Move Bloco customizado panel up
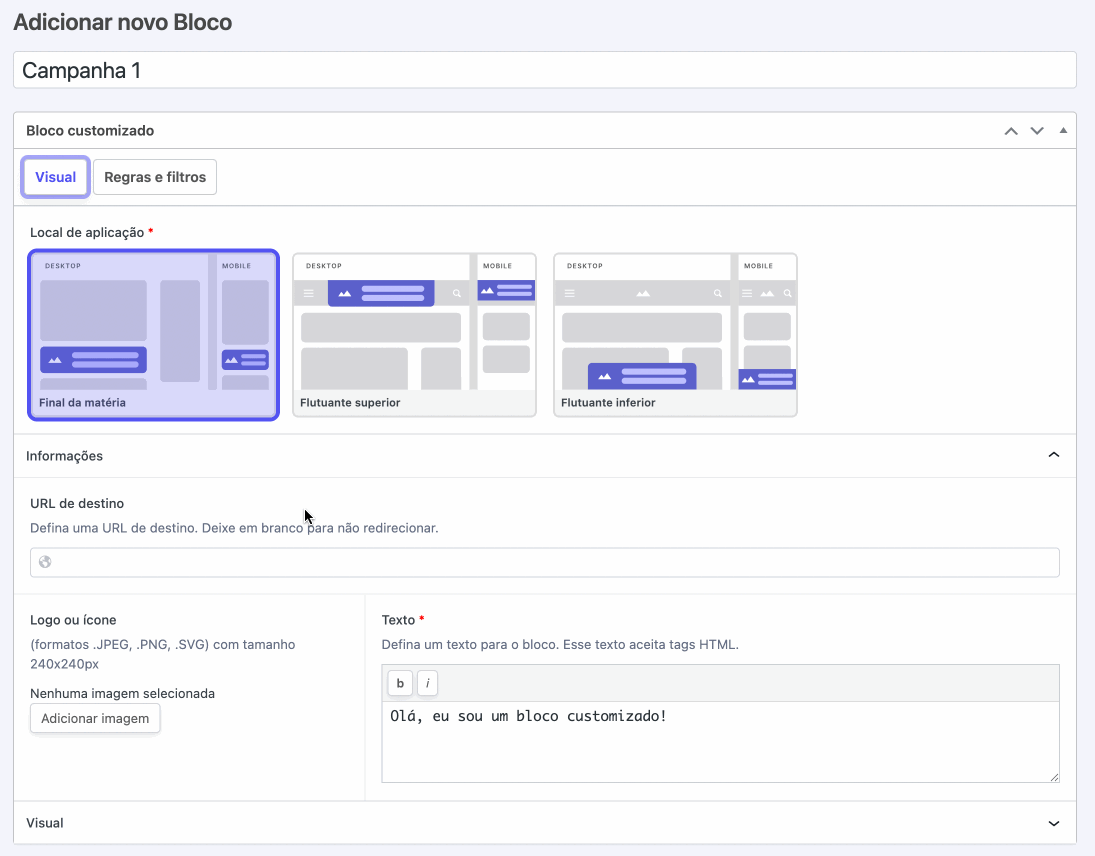The height and width of the screenshot is (856, 1095). [x=1011, y=131]
